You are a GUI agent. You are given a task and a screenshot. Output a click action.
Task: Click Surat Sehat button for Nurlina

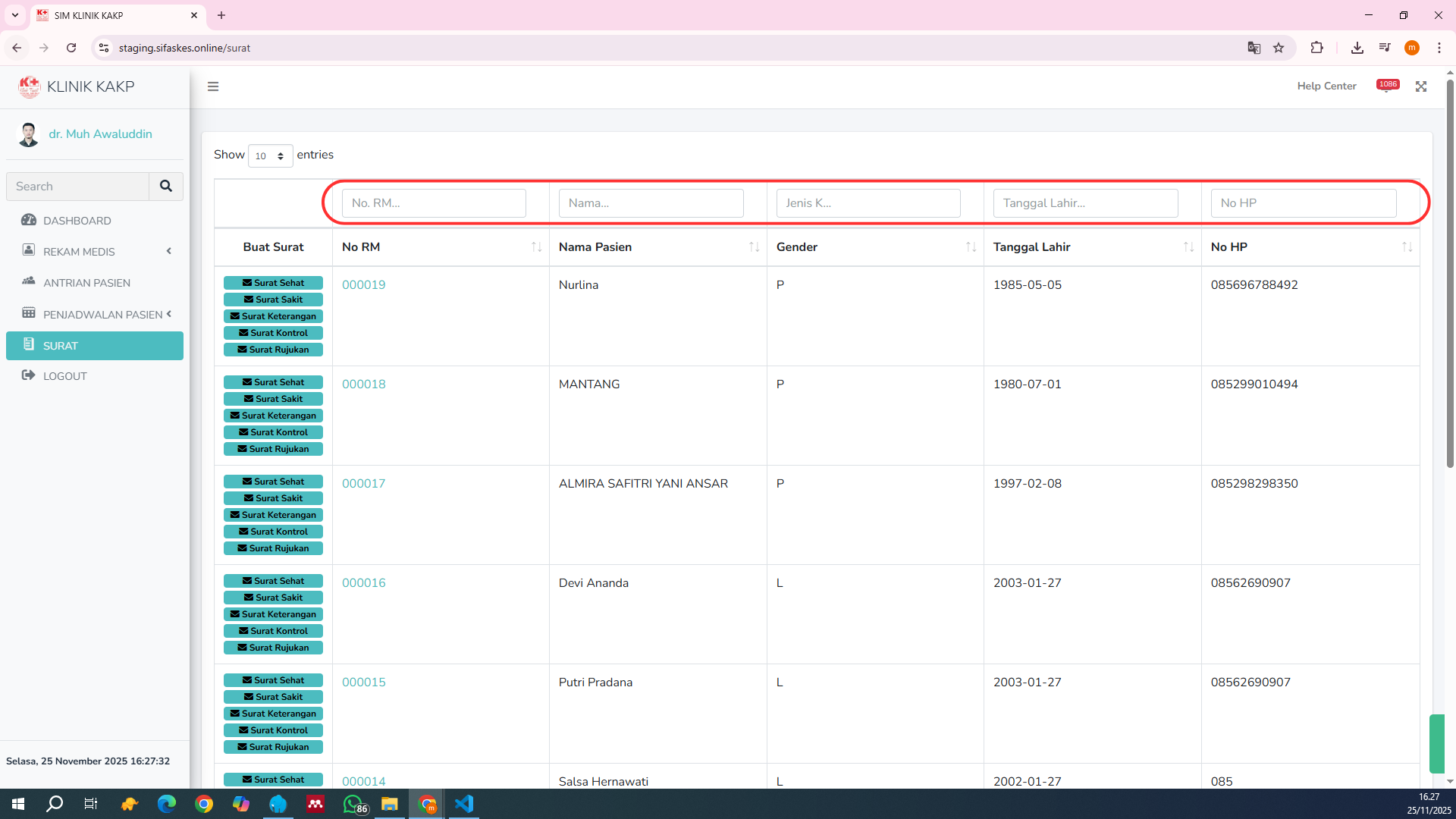(x=273, y=283)
